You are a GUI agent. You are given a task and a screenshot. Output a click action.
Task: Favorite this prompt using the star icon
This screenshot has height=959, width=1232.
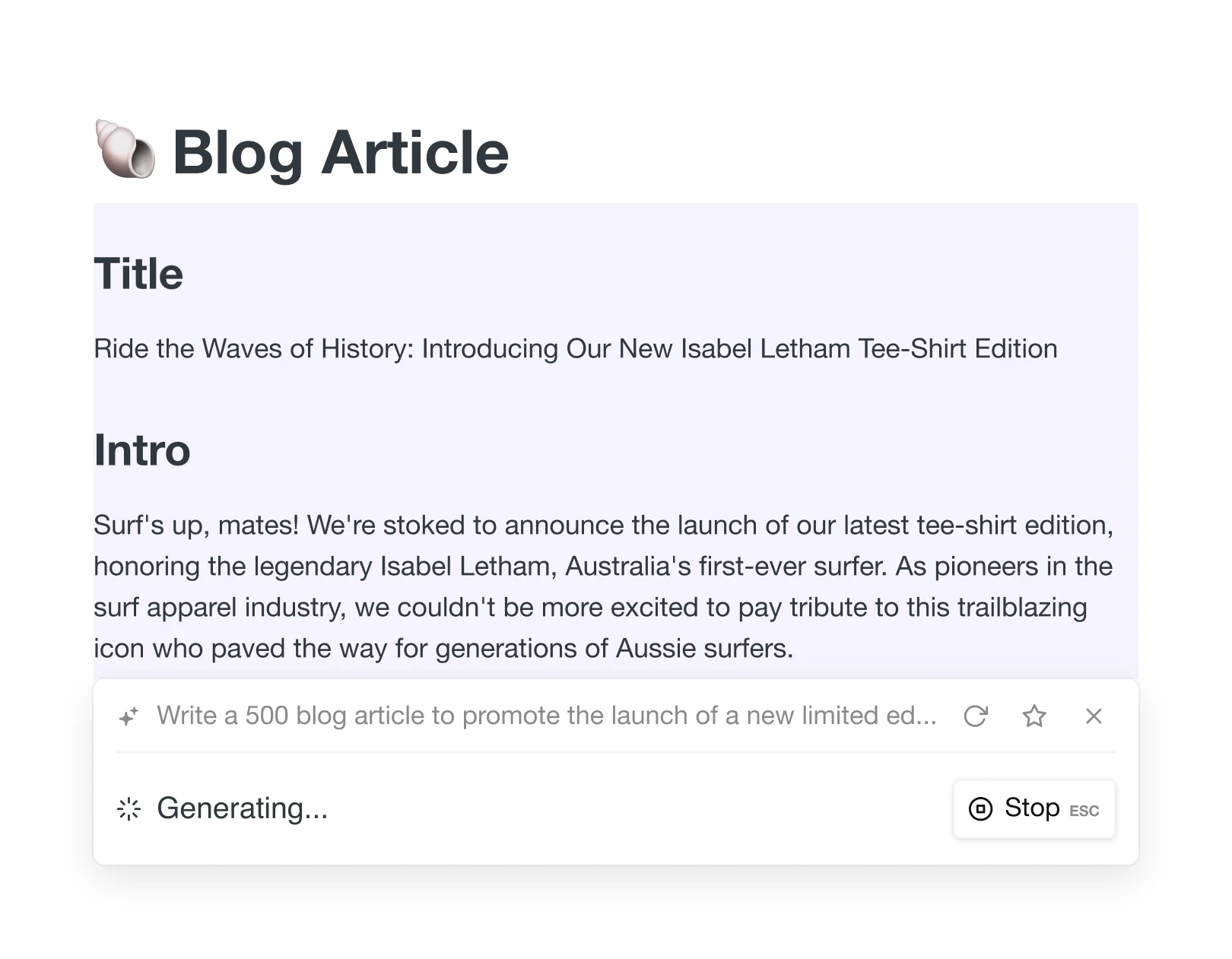(x=1035, y=716)
